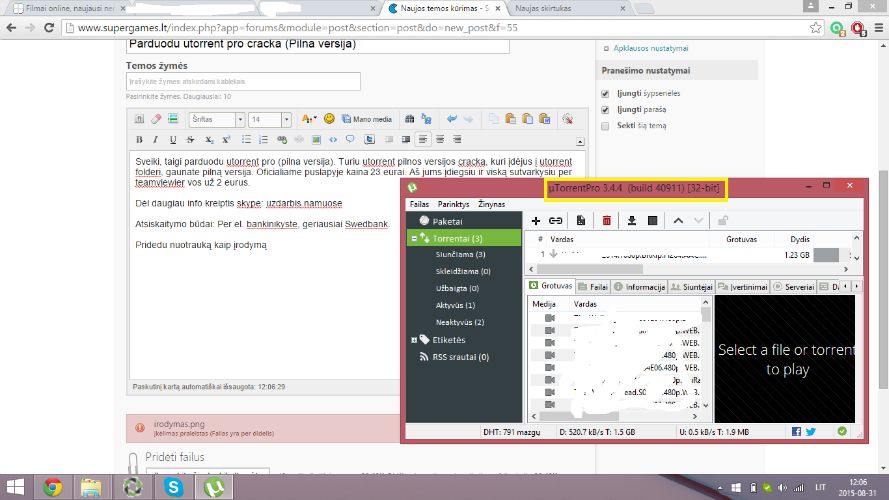This screenshot has height=500, width=889.
Task: Open the text color A dropdown
Action: 308,118
